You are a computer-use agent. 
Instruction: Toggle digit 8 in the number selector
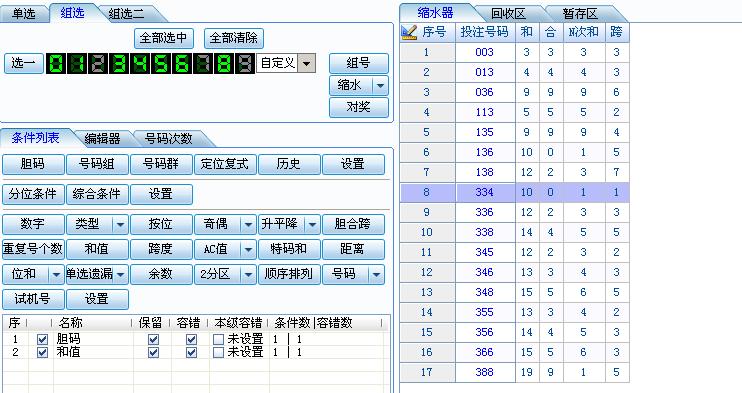(x=224, y=63)
